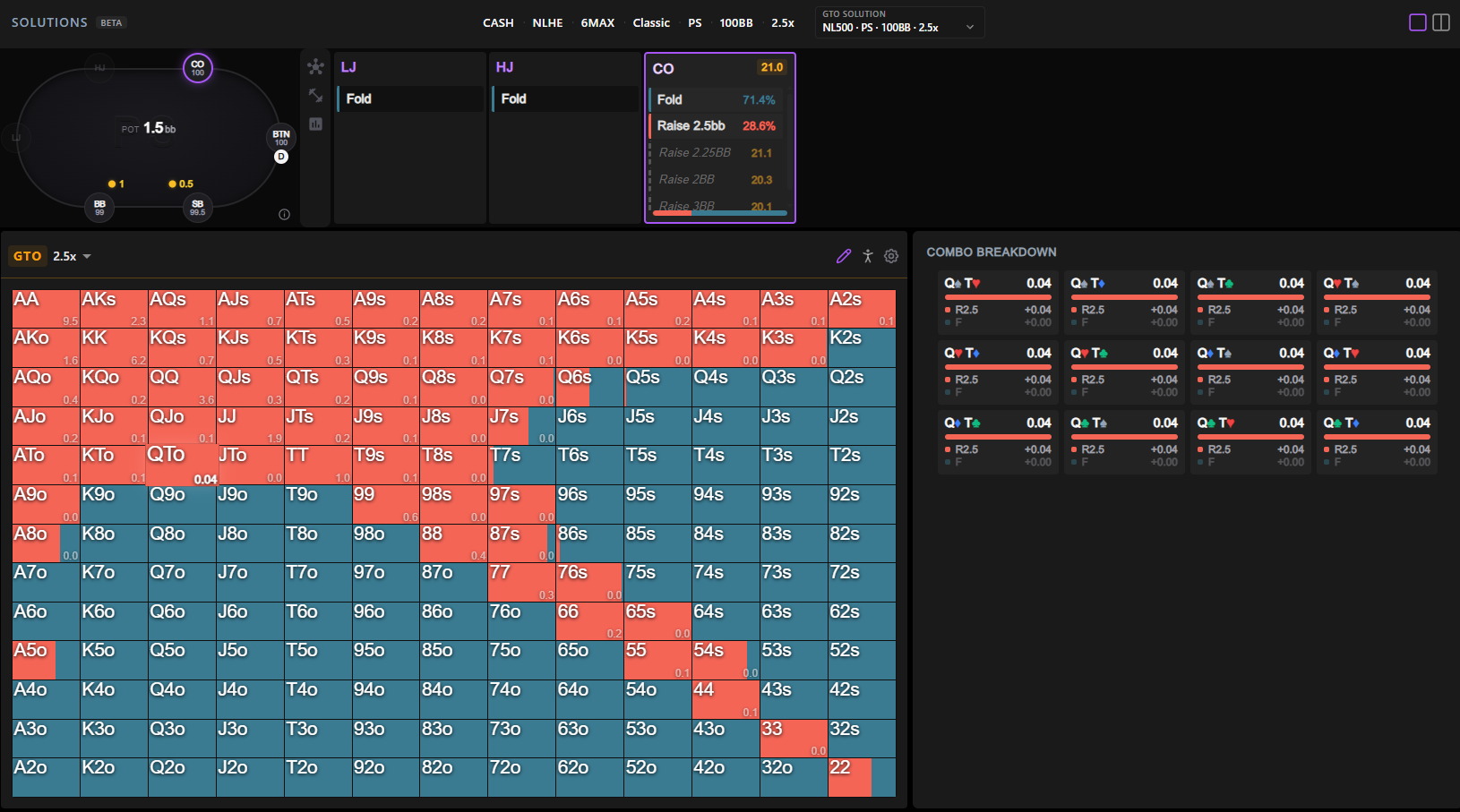This screenshot has width=1460, height=812.
Task: Switch to the single-panel layout
Action: (x=1418, y=22)
